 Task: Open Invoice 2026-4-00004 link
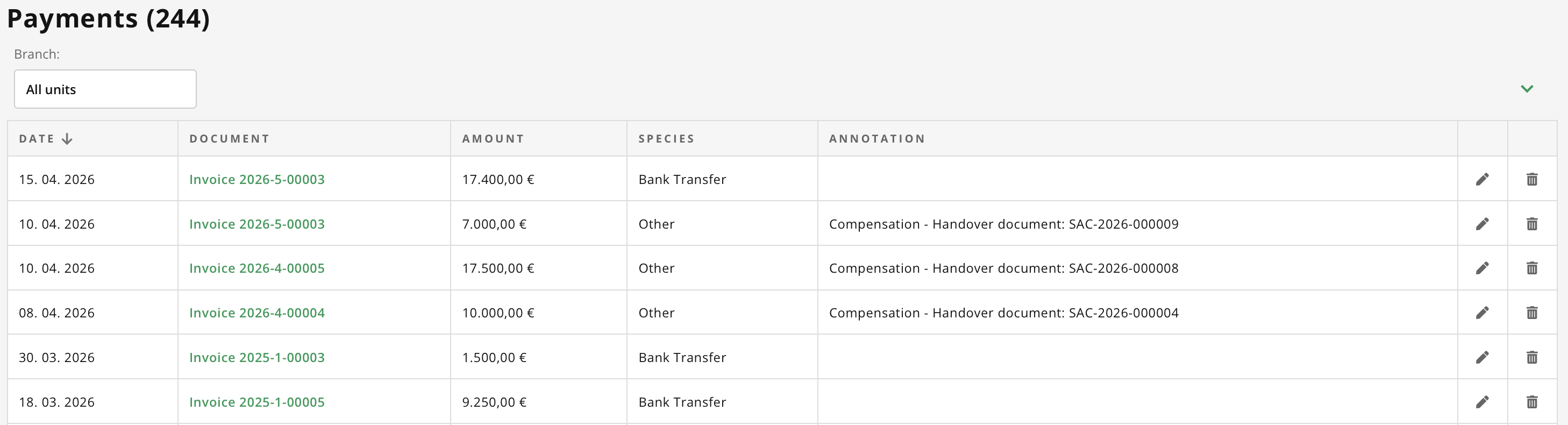pos(257,313)
